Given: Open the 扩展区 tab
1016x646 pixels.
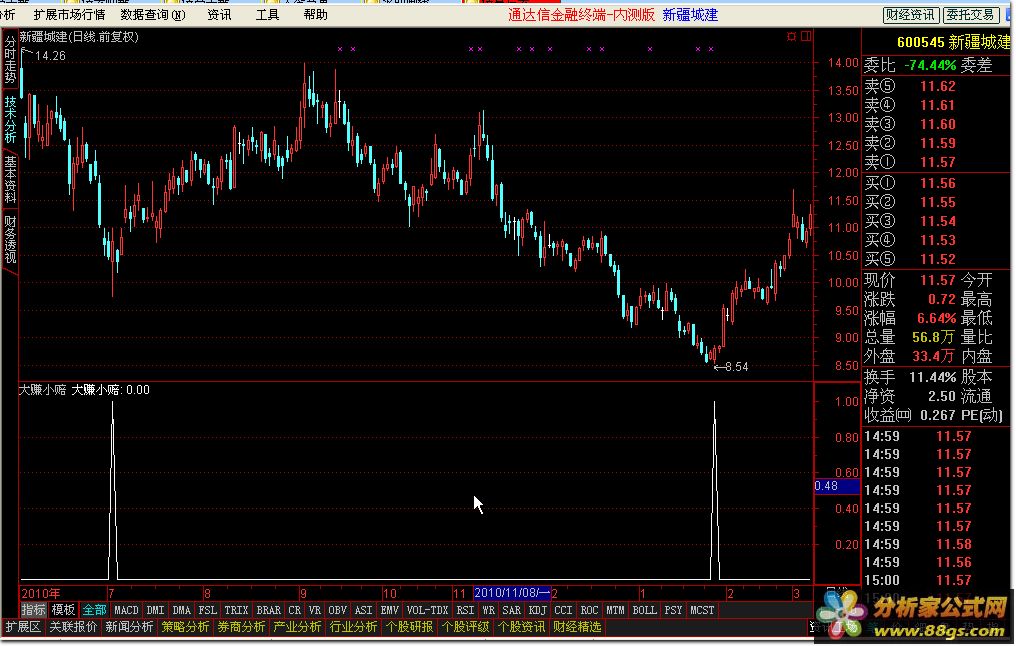Looking at the screenshot, I should click(23, 627).
